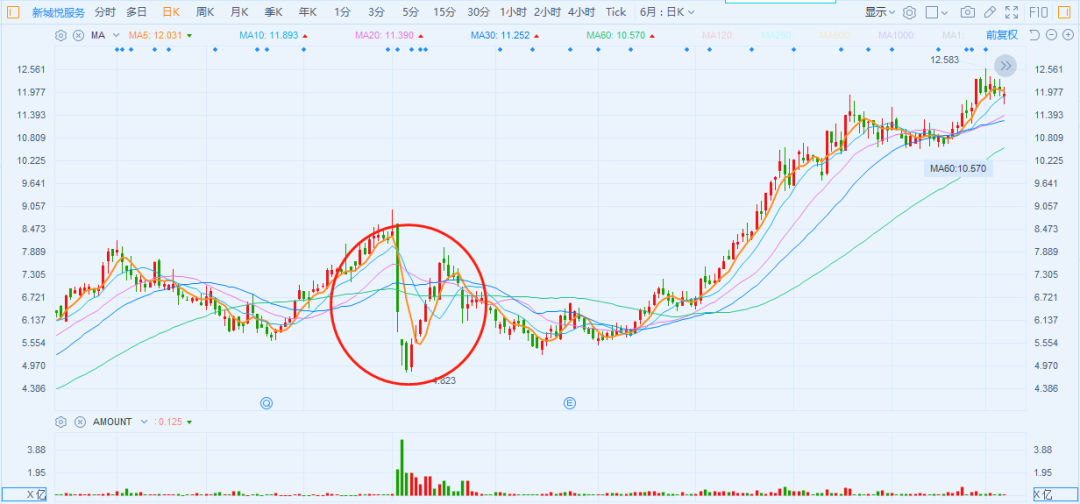Toggle the left sidebar panel icon
The image size is (1080, 504).
click(x=14, y=12)
